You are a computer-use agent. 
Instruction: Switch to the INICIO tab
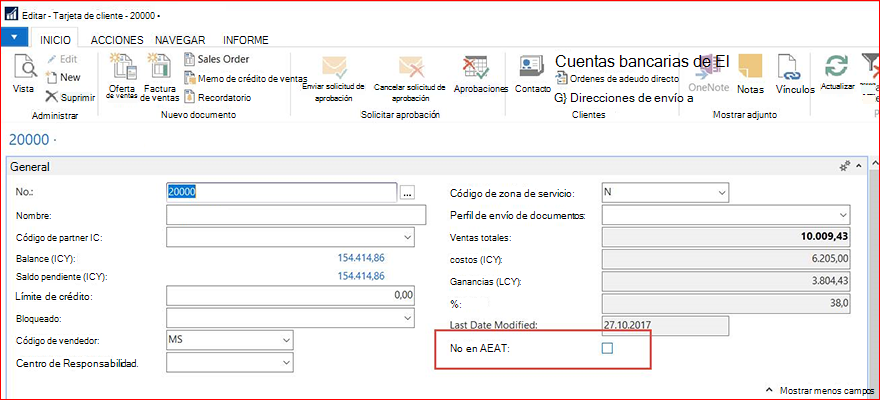pyautogui.click(x=55, y=40)
